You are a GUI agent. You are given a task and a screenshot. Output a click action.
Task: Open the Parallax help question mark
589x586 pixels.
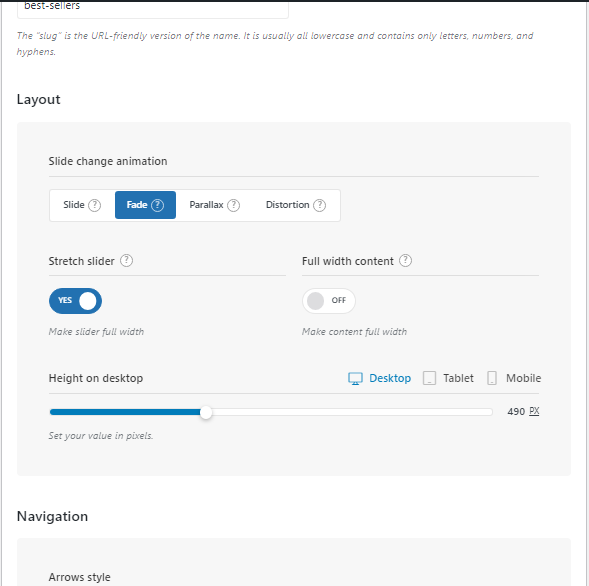click(233, 205)
